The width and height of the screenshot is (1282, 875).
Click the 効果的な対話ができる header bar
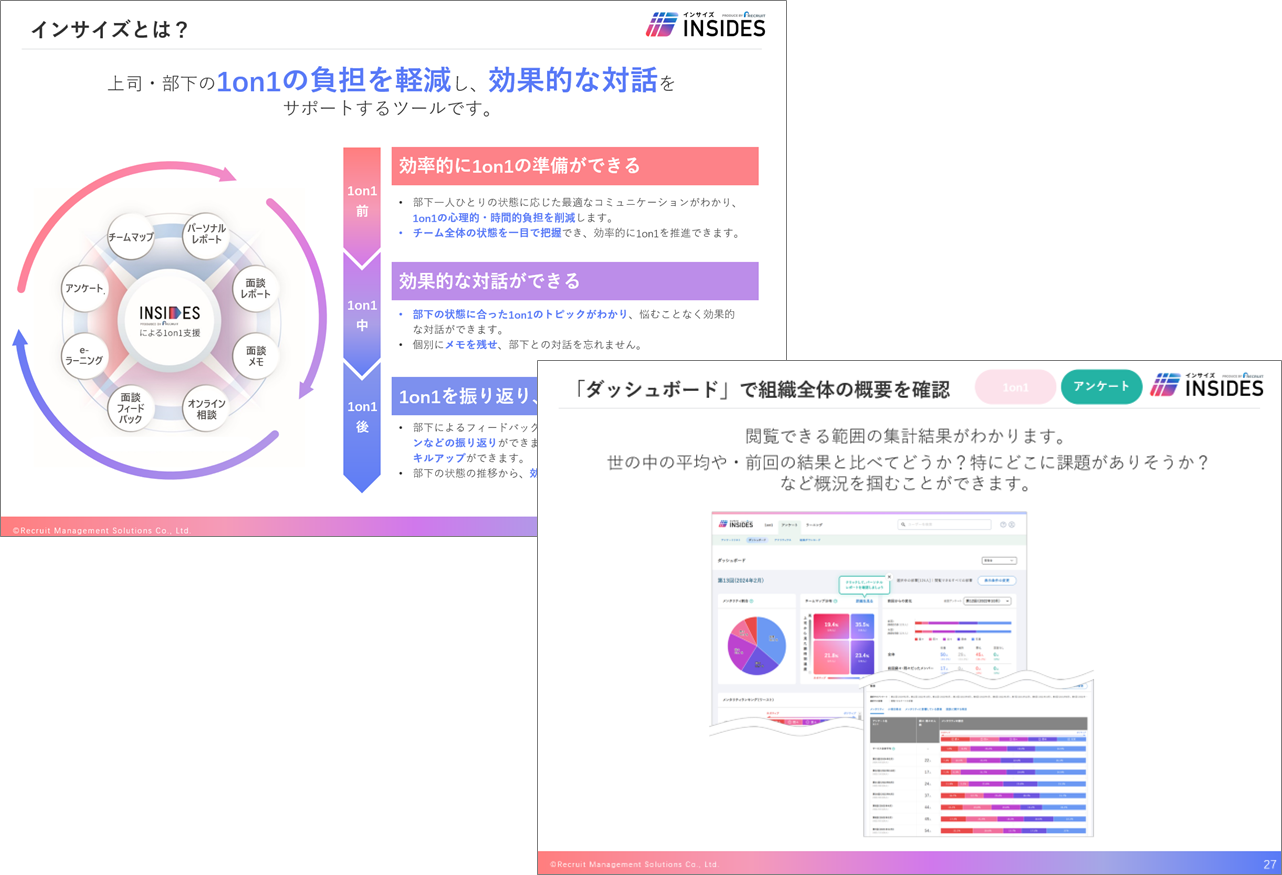(575, 281)
